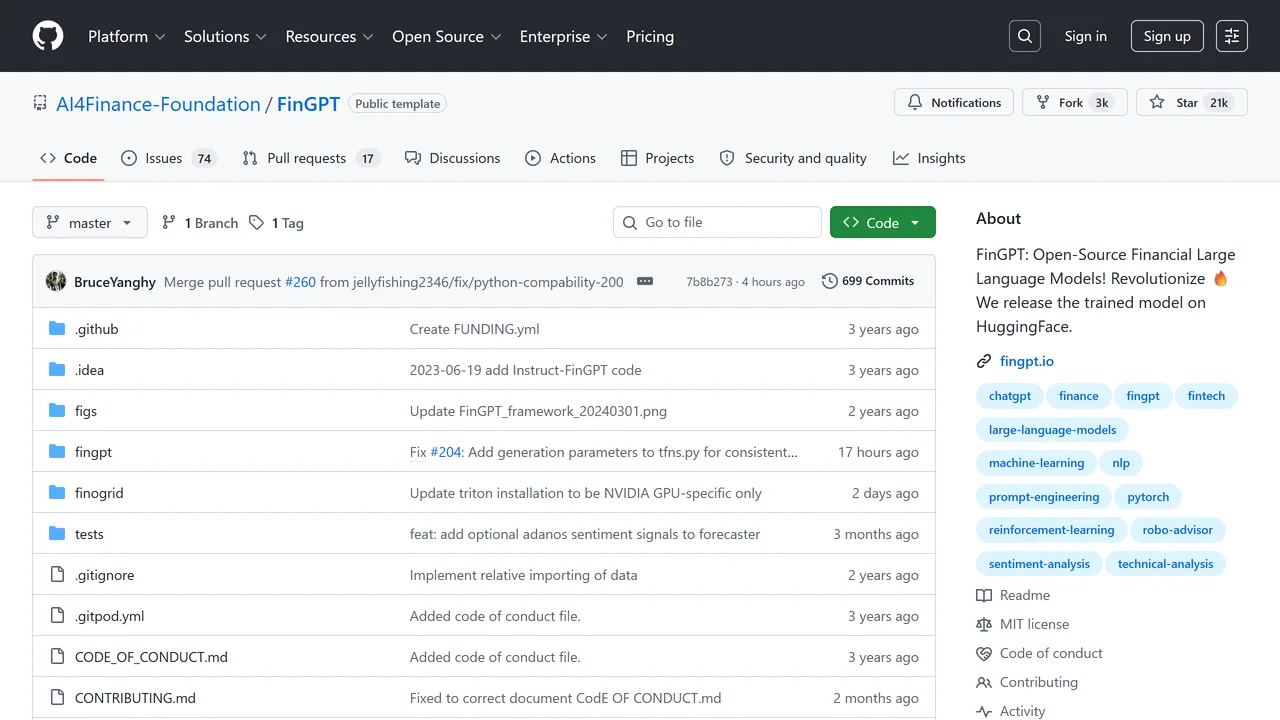Viewport: 1280px width, 720px height.
Task: Open the green Code dropdown button
Action: click(x=883, y=222)
